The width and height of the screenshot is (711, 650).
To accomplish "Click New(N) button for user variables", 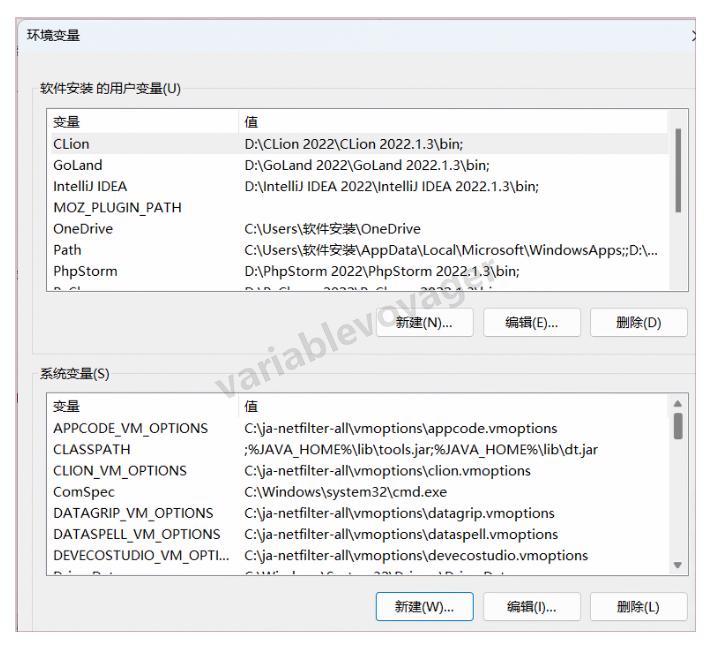I will tap(424, 323).
